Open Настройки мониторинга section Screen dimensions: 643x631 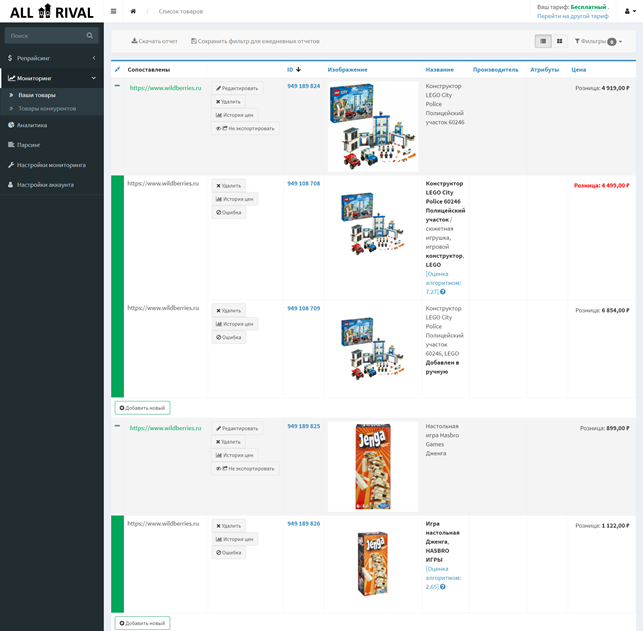52,165
